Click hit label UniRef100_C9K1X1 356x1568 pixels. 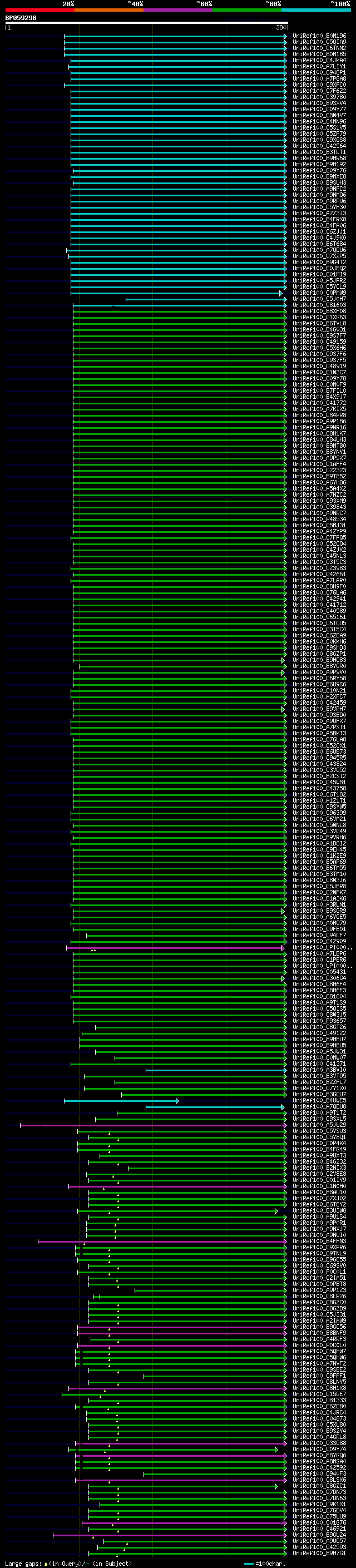coord(319,1504)
